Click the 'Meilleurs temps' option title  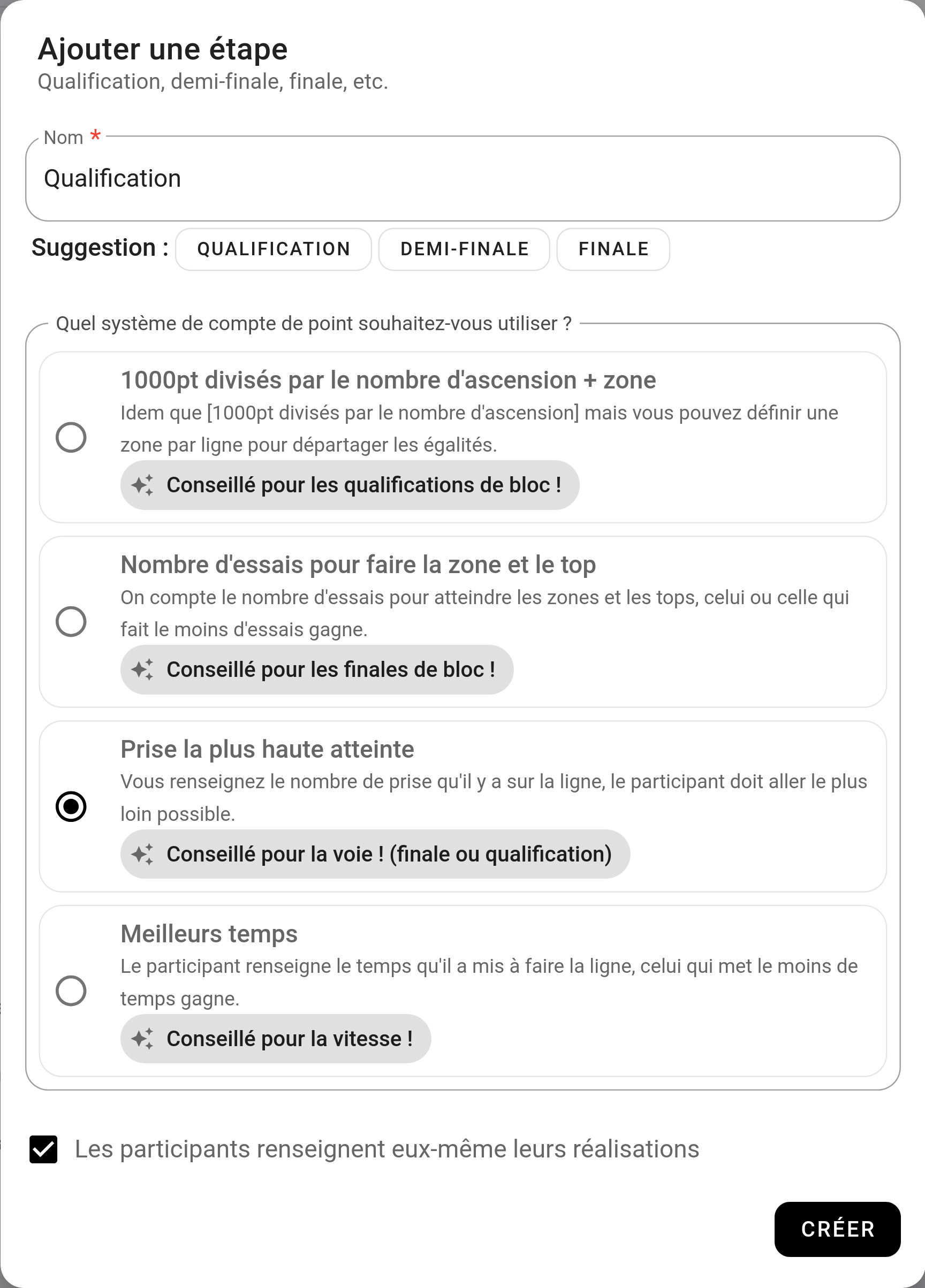coord(209,934)
